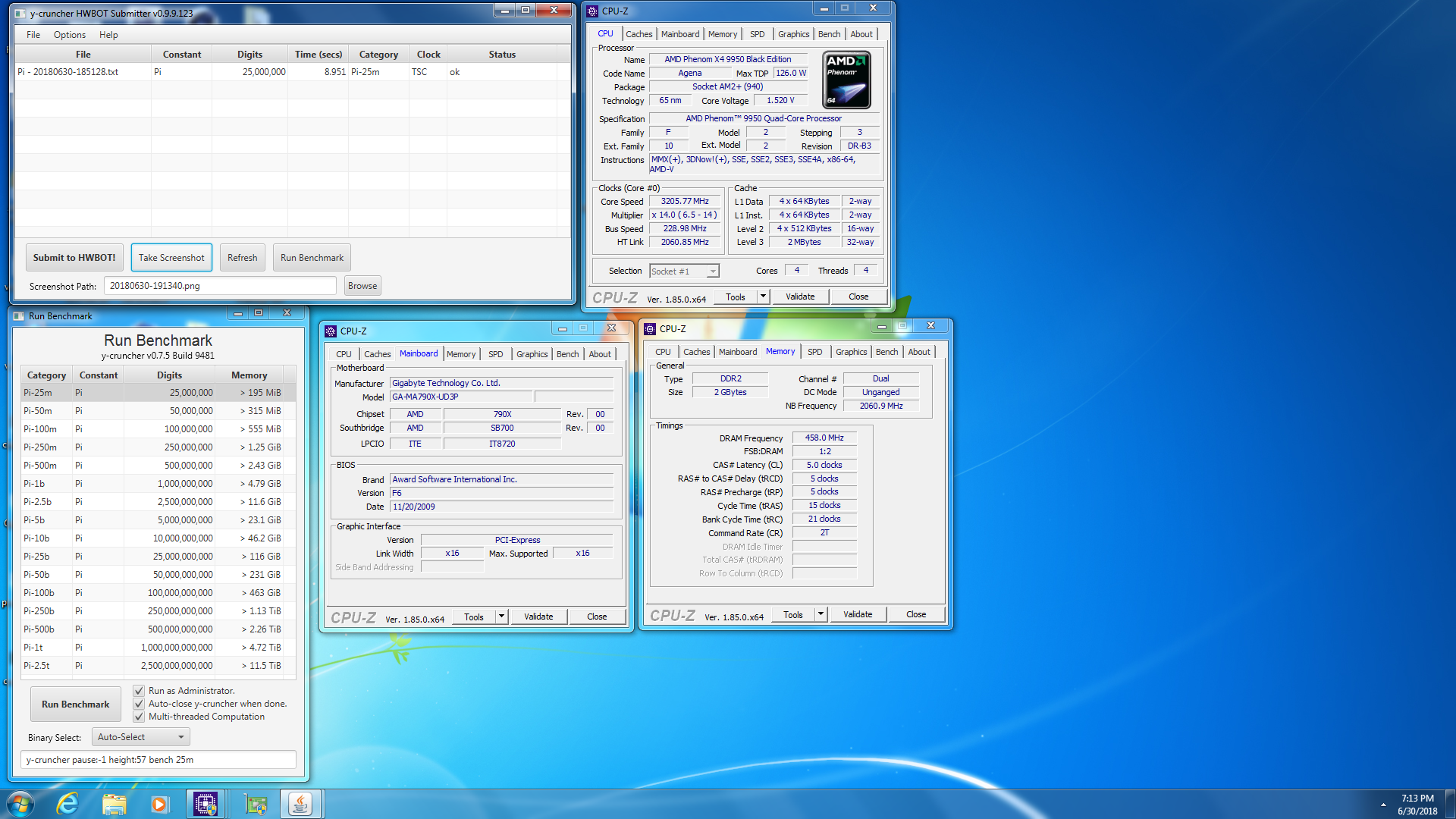This screenshot has width=1456, height=819.
Task: Open Windows Explorer from the taskbar
Action: [114, 804]
